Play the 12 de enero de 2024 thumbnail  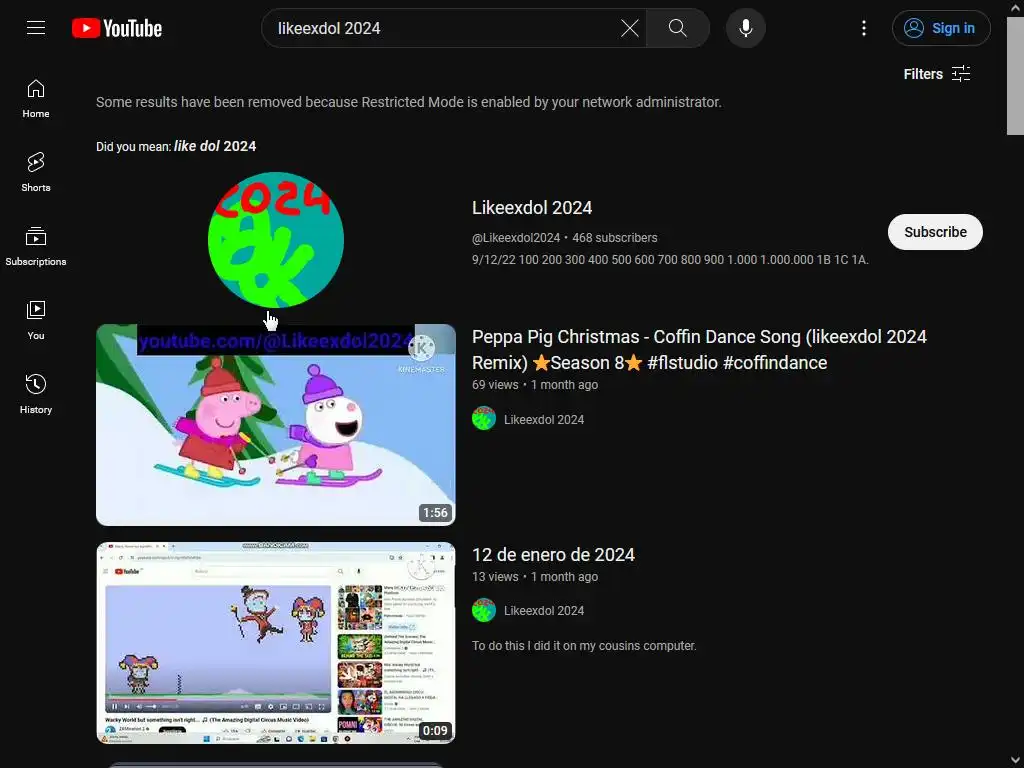(276, 643)
